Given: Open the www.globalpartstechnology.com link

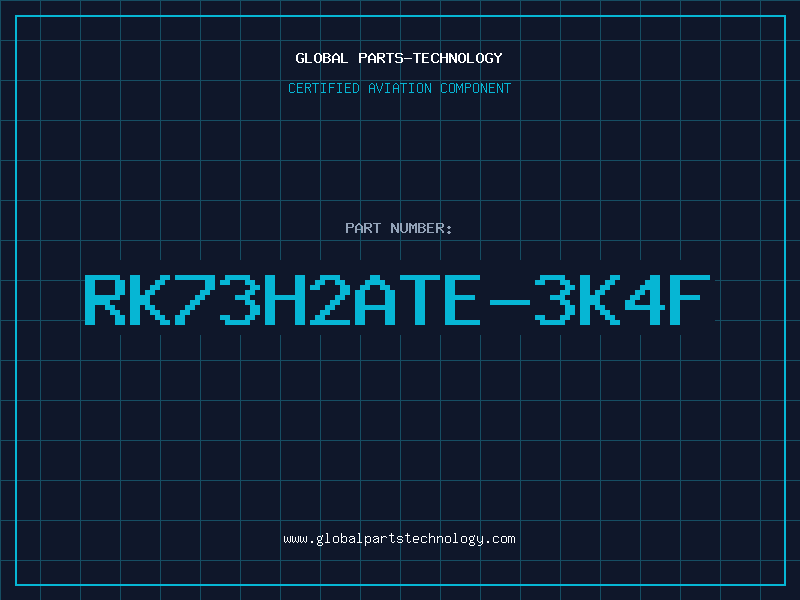Looking at the screenshot, I should point(399,539).
